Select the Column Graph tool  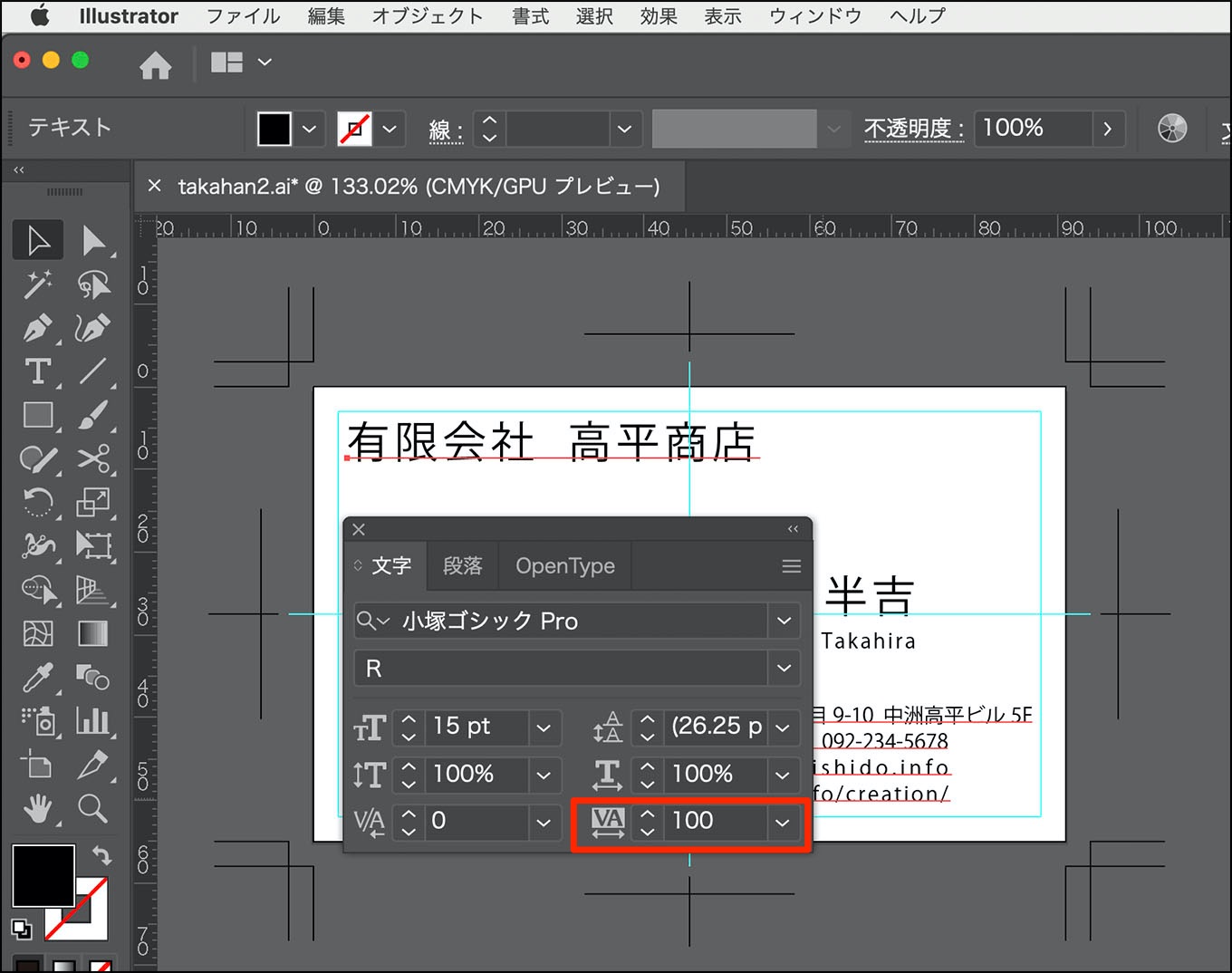coord(93,721)
